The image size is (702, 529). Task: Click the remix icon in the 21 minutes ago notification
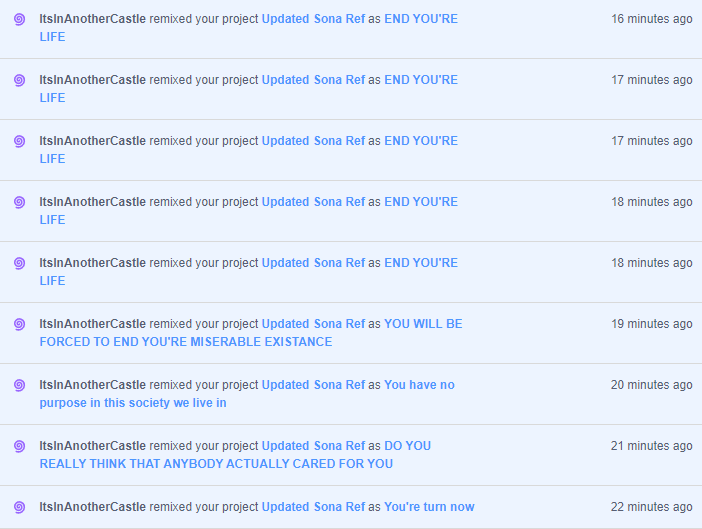[x=19, y=446]
